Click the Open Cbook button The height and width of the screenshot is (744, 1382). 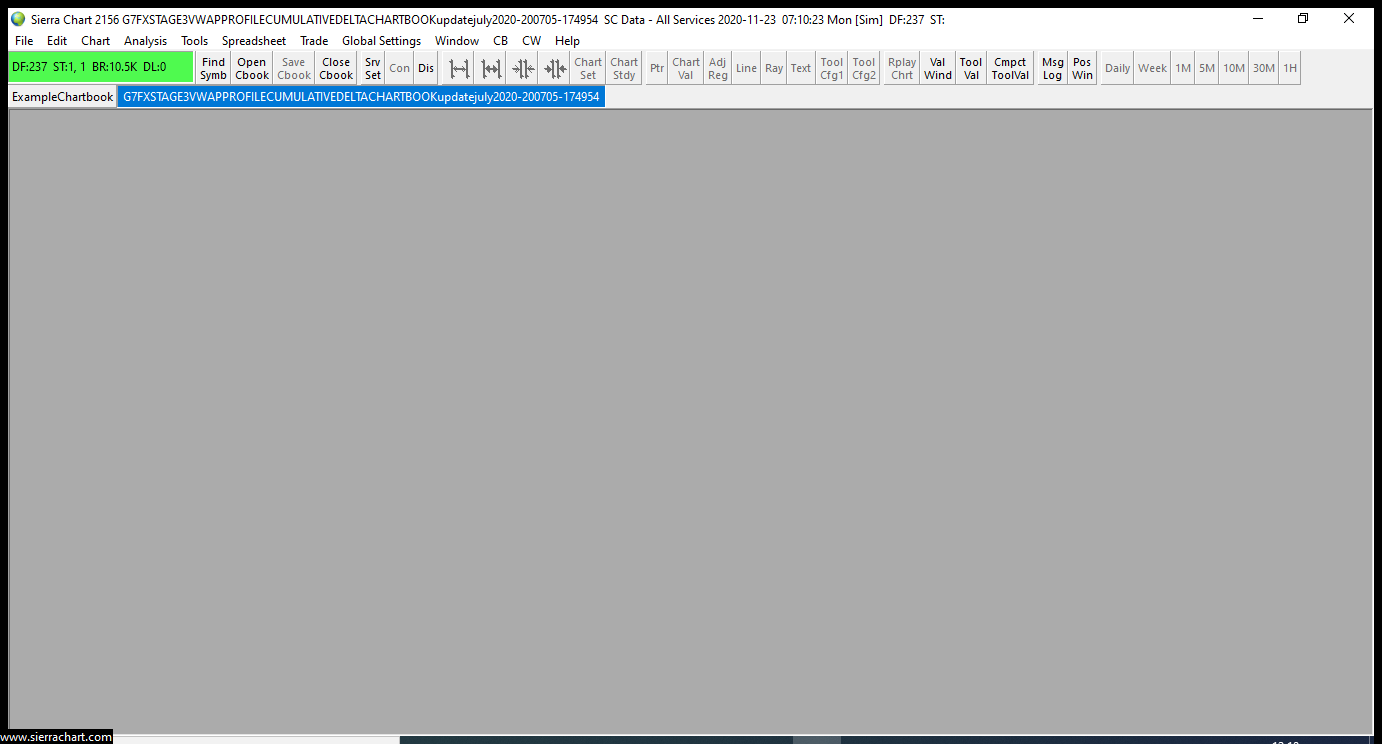point(252,68)
